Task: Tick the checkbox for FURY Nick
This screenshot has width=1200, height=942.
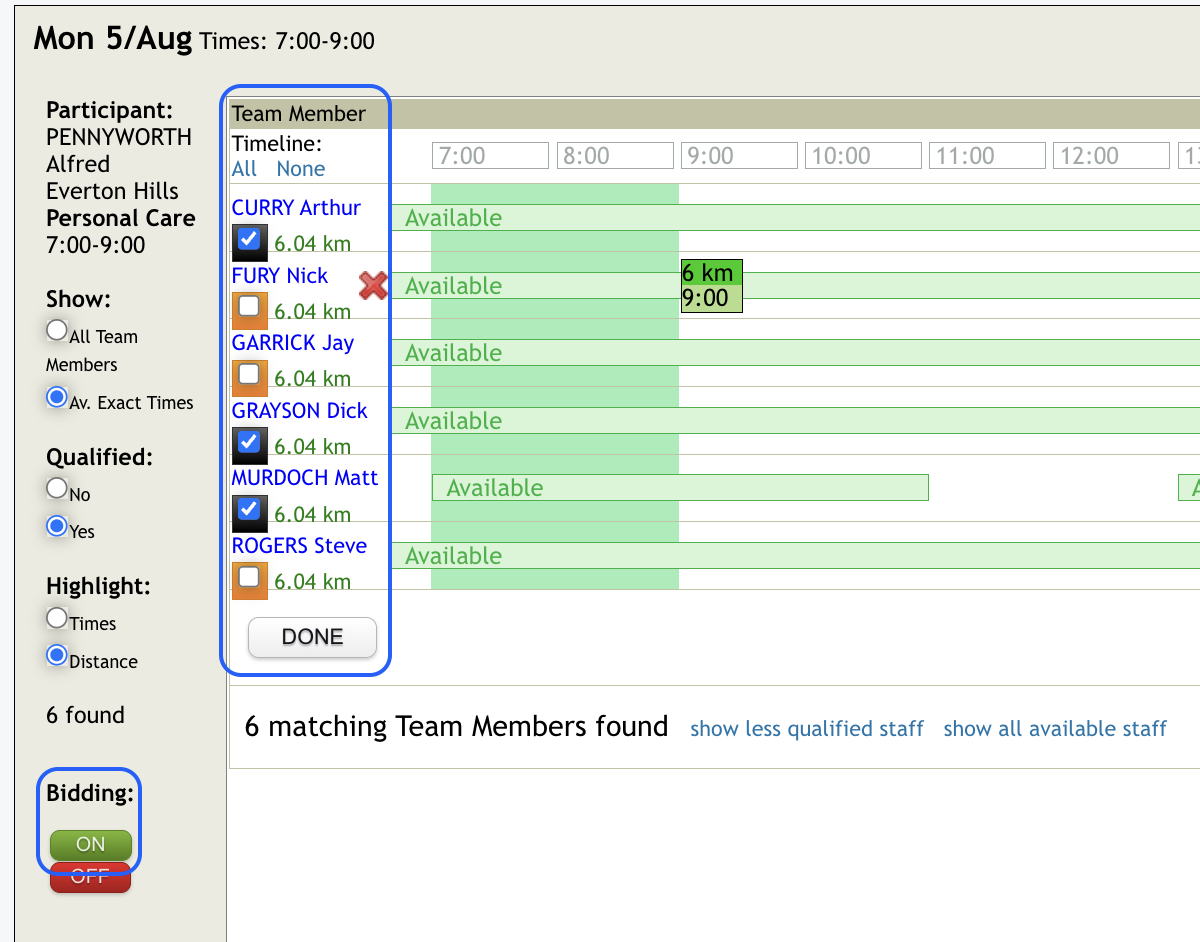Action: 249,307
